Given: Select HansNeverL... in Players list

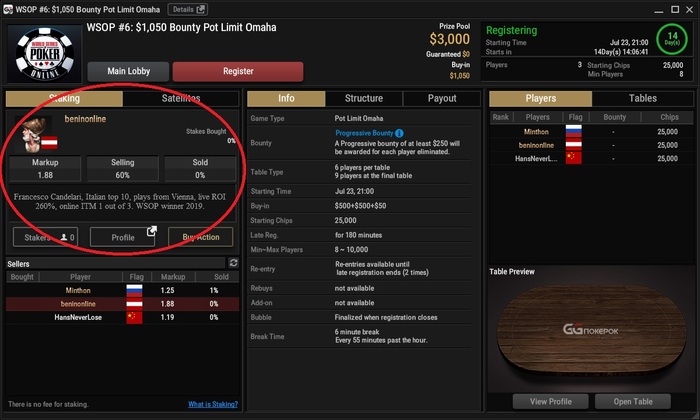Looking at the screenshot, I should 591,158.
